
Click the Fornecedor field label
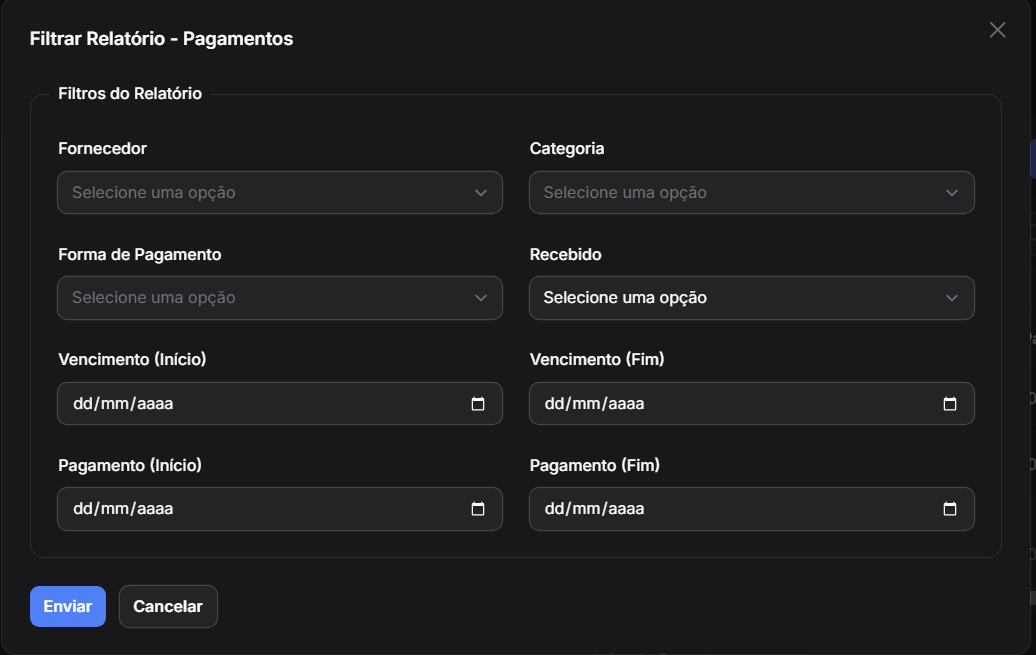click(102, 148)
